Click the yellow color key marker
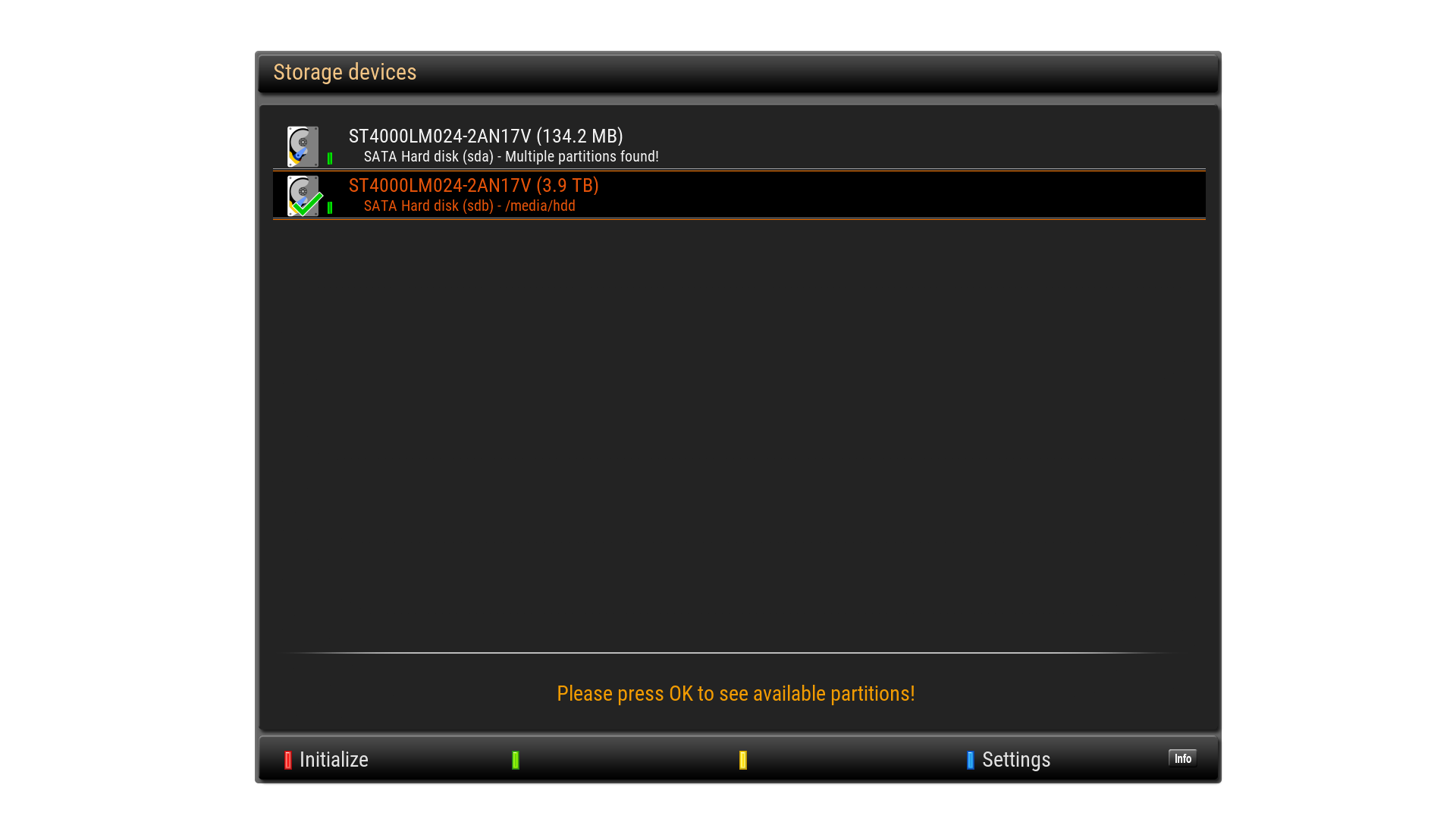This screenshot has height=819, width=1456. tap(743, 760)
